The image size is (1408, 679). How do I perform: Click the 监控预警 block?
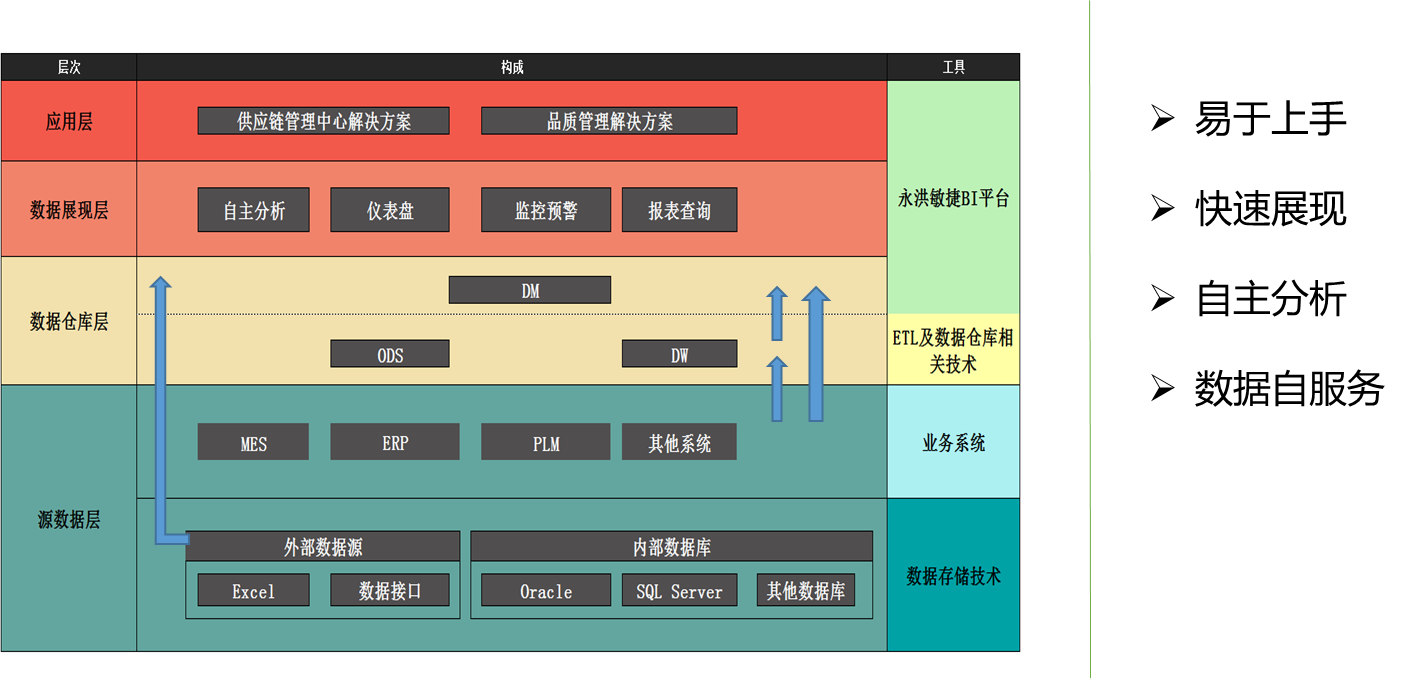pos(545,210)
